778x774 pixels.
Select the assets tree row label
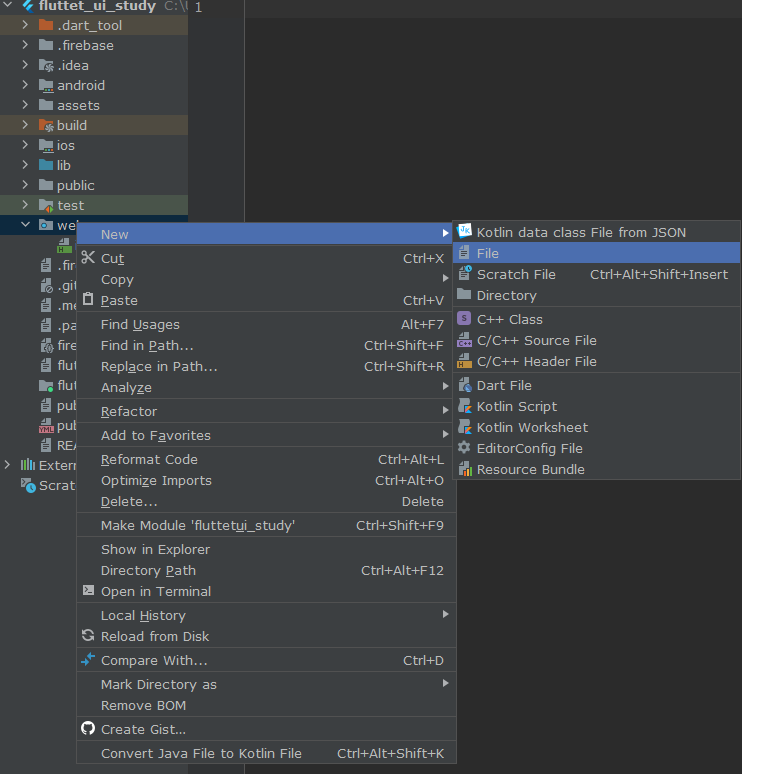(78, 105)
